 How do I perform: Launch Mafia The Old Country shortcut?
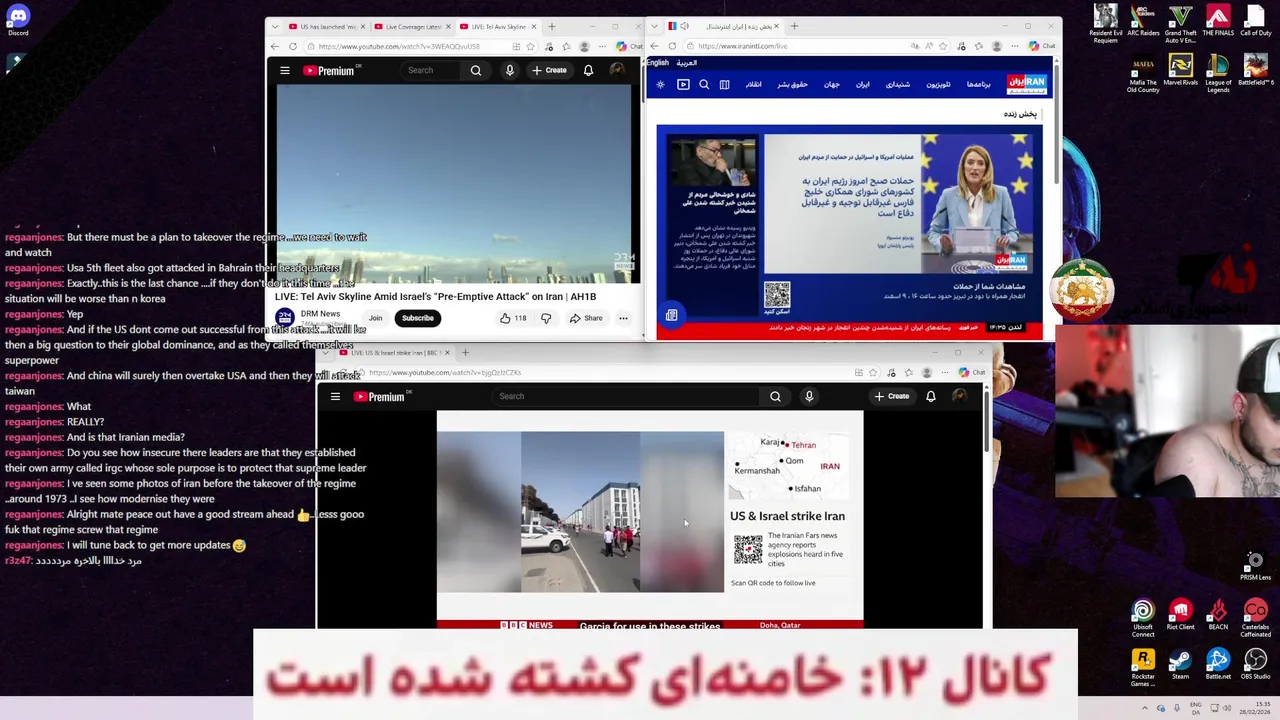pos(1143,72)
